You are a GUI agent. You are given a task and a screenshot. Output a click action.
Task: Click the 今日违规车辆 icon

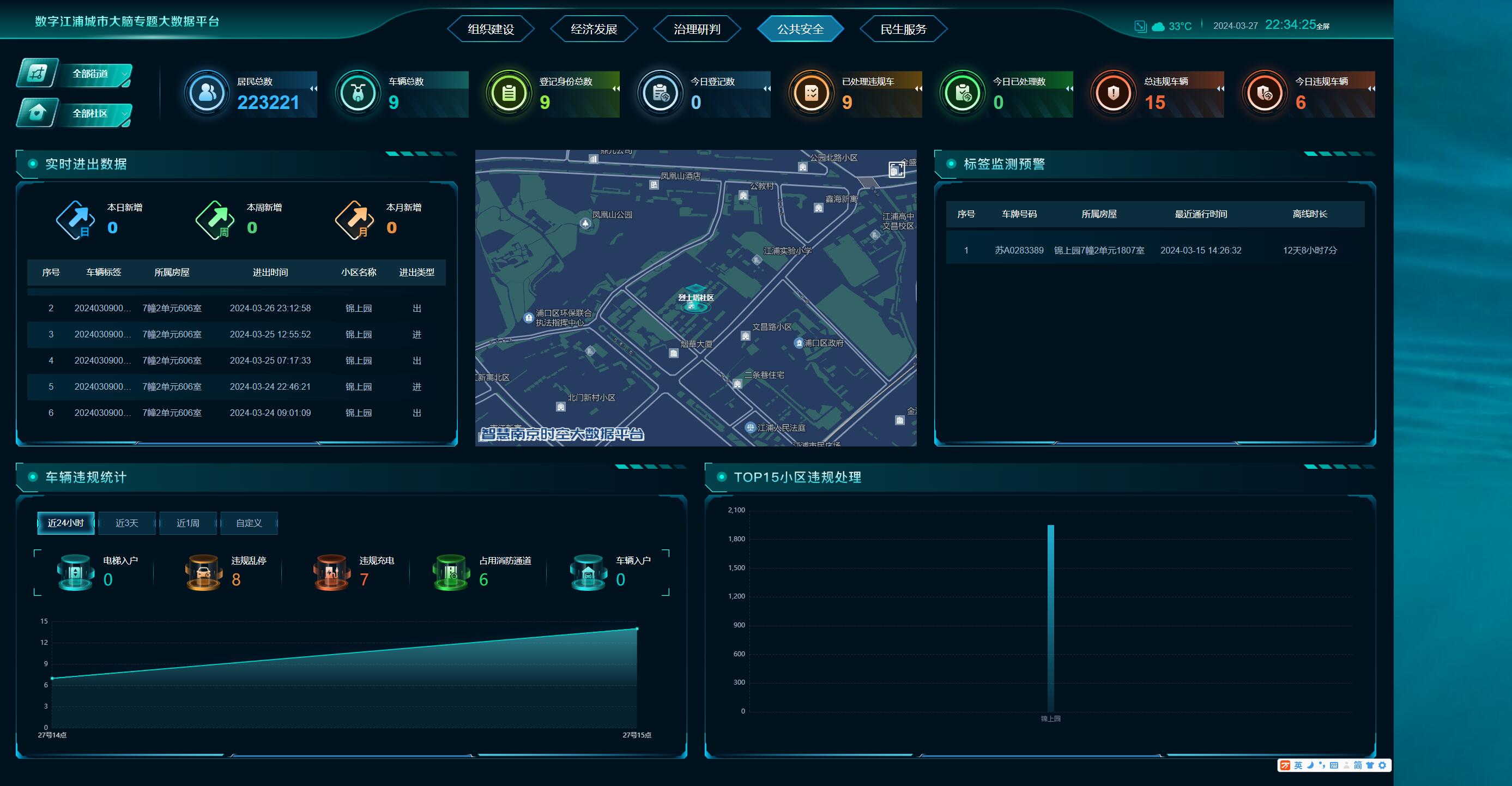[1265, 93]
